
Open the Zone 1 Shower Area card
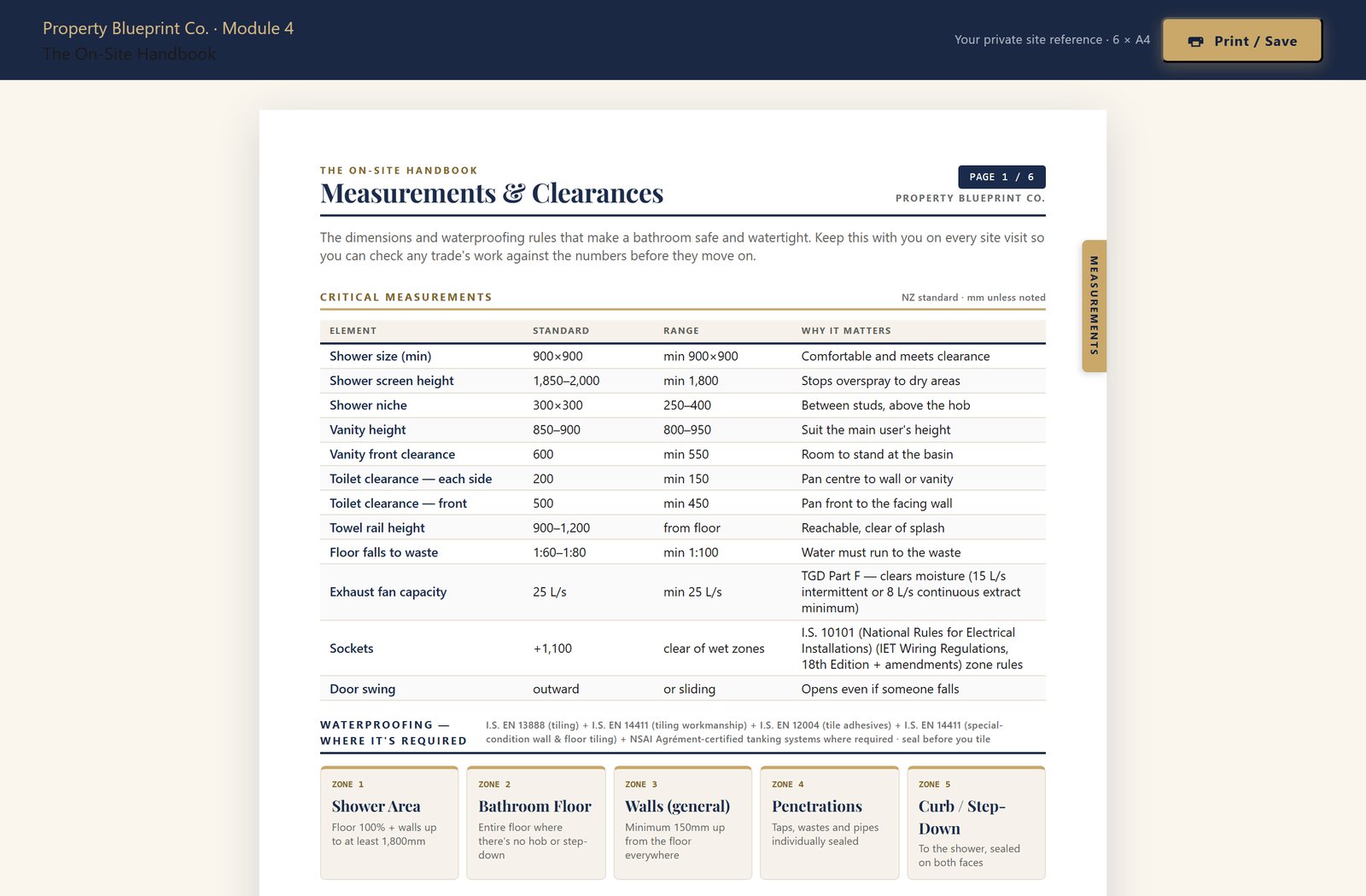[x=389, y=823]
